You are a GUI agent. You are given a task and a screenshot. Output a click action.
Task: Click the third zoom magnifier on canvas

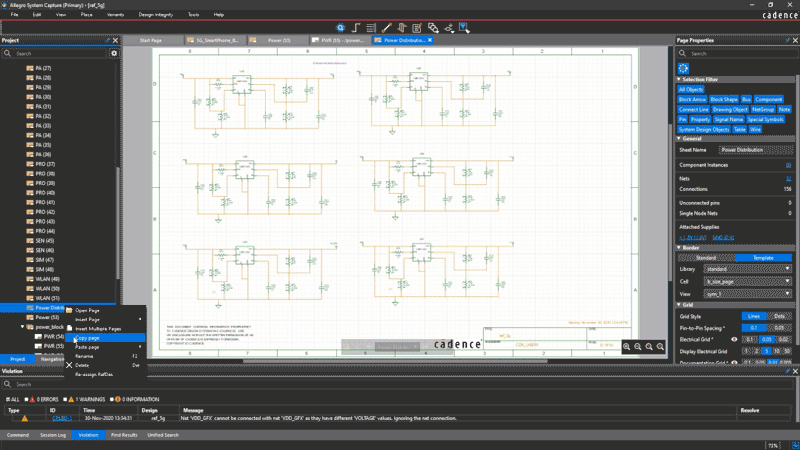[649, 346]
